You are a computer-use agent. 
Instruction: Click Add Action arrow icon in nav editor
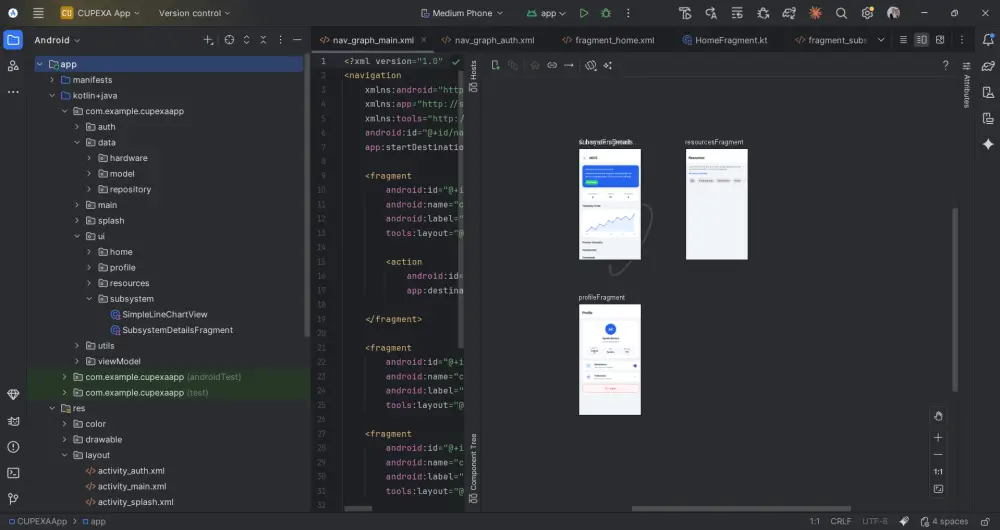pyautogui.click(x=569, y=65)
